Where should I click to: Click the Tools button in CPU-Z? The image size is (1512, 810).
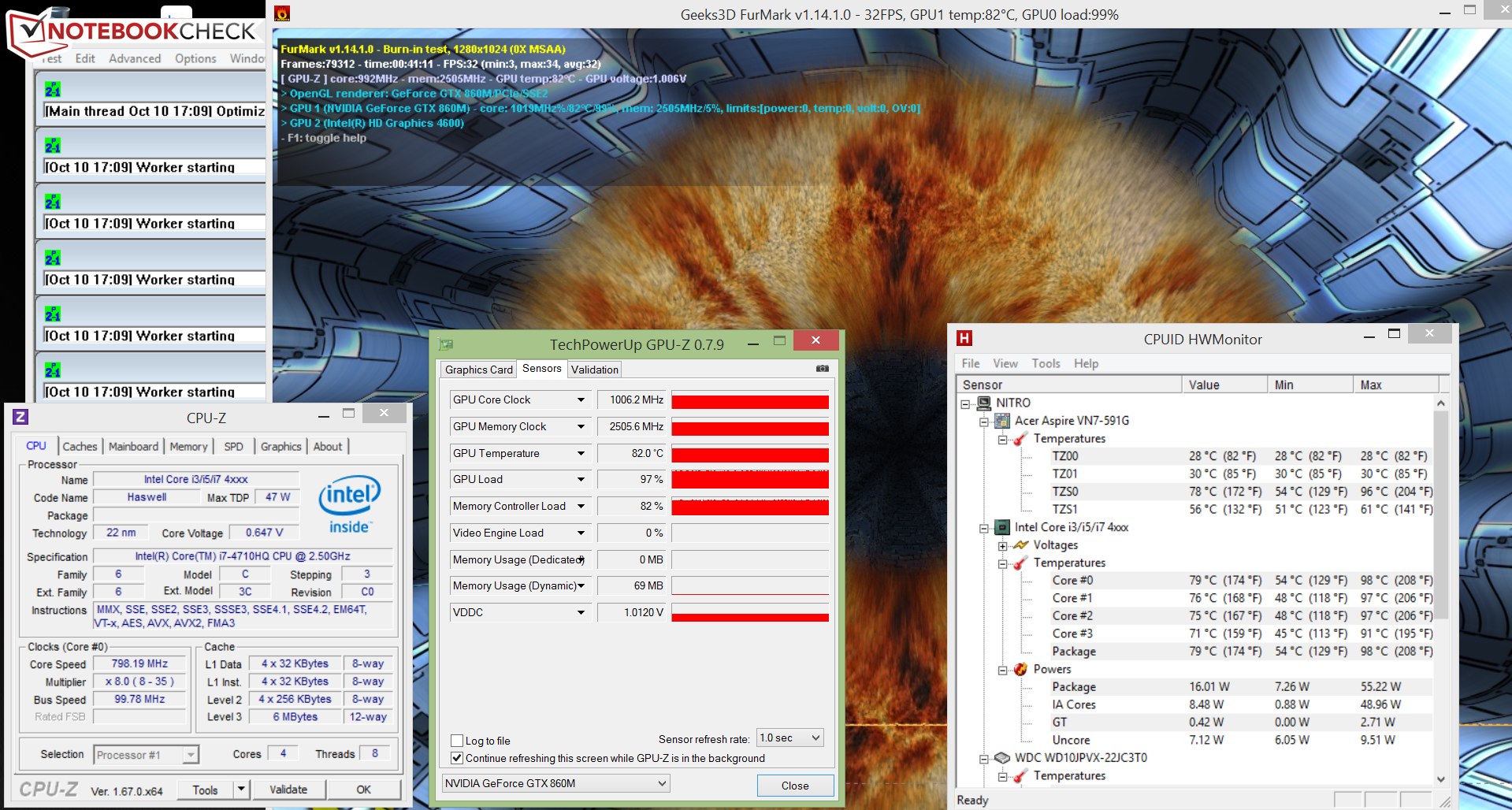[205, 789]
